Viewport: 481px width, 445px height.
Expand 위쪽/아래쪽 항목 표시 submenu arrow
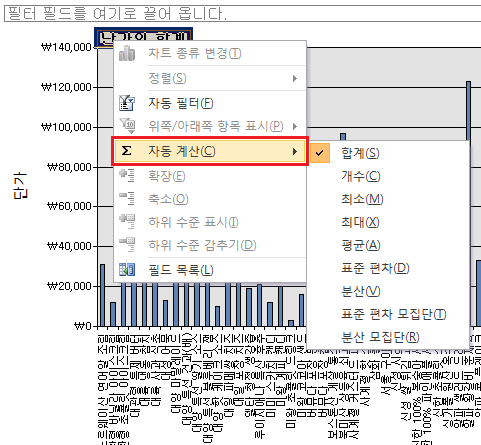pyautogui.click(x=295, y=126)
